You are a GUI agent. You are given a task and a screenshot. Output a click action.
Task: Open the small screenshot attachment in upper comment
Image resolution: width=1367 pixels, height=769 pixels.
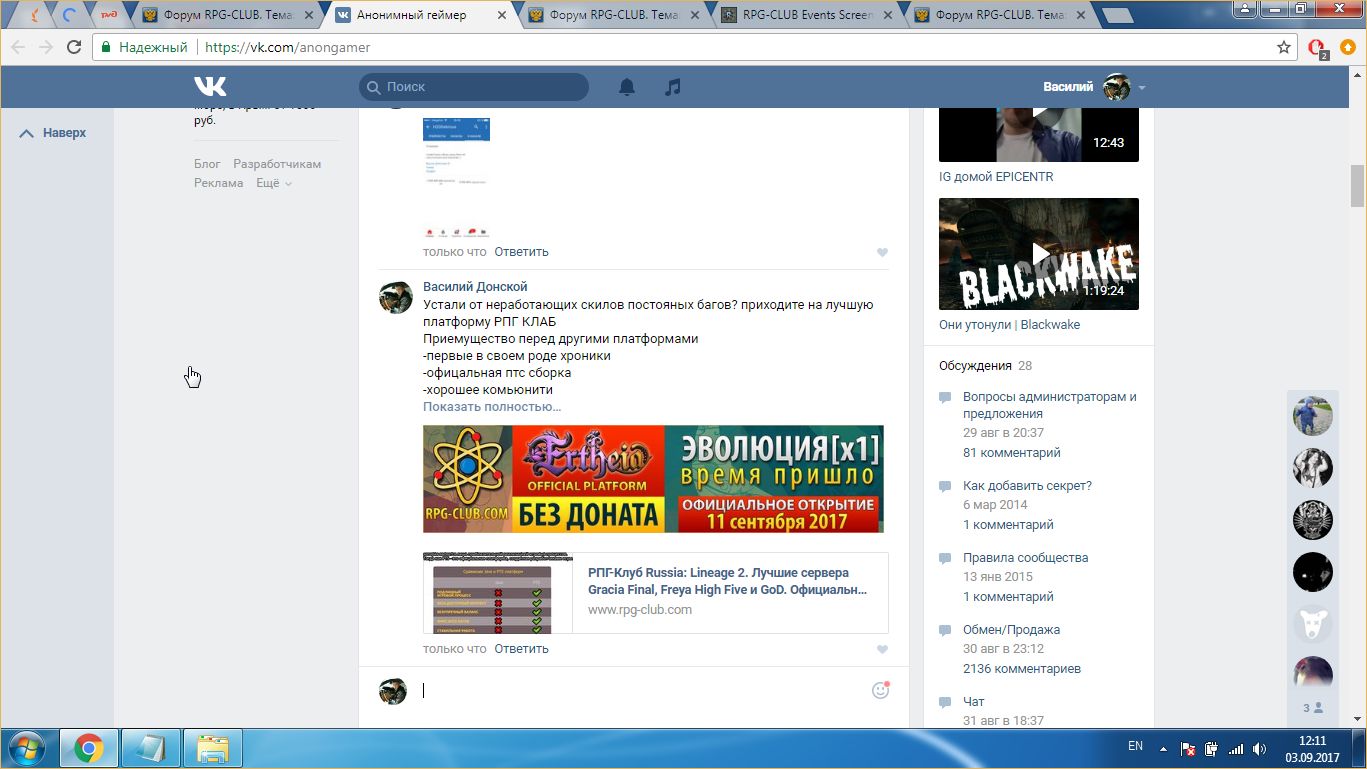coord(456,176)
